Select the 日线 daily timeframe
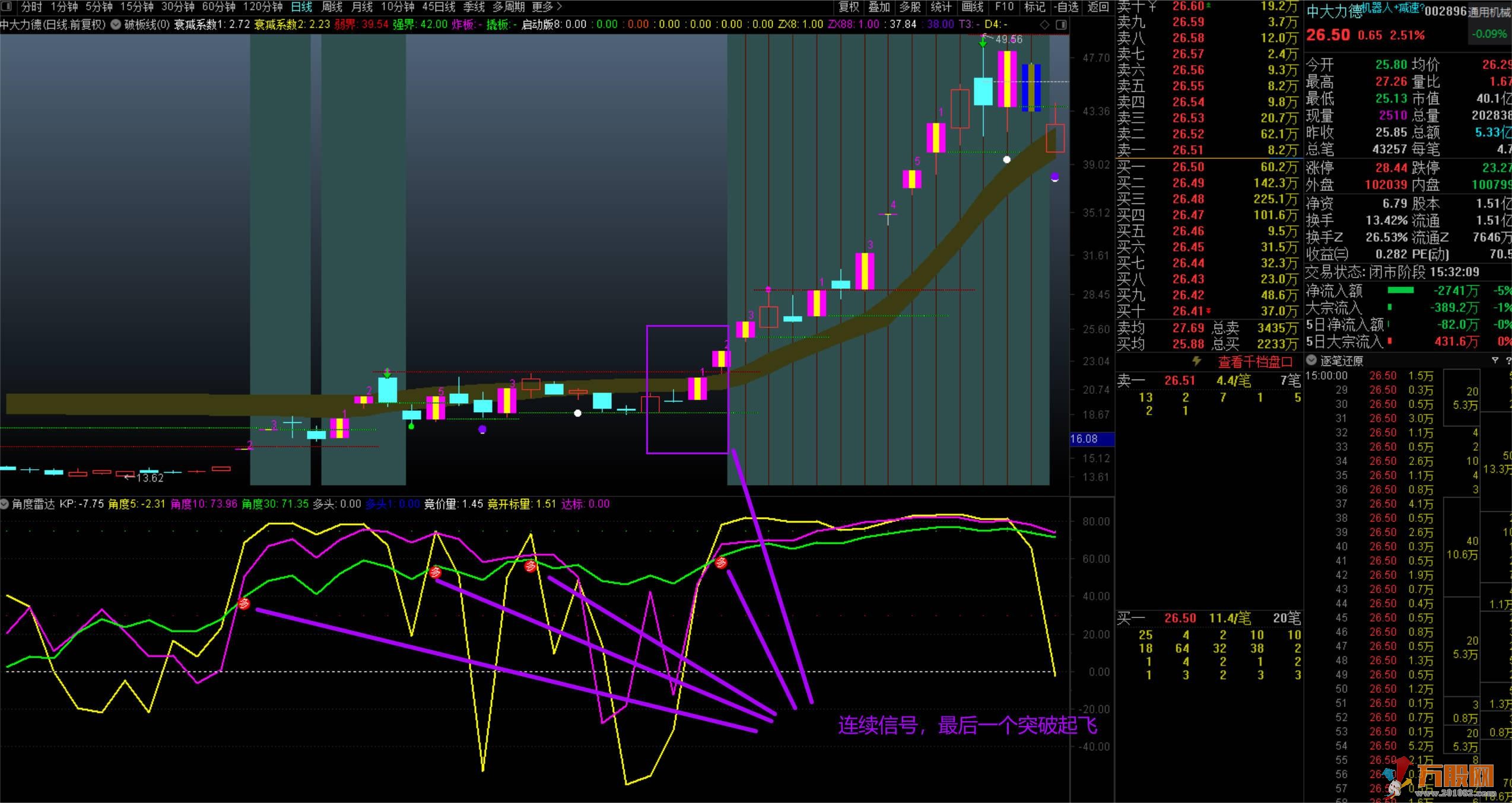The image size is (1512, 803). click(x=301, y=7)
